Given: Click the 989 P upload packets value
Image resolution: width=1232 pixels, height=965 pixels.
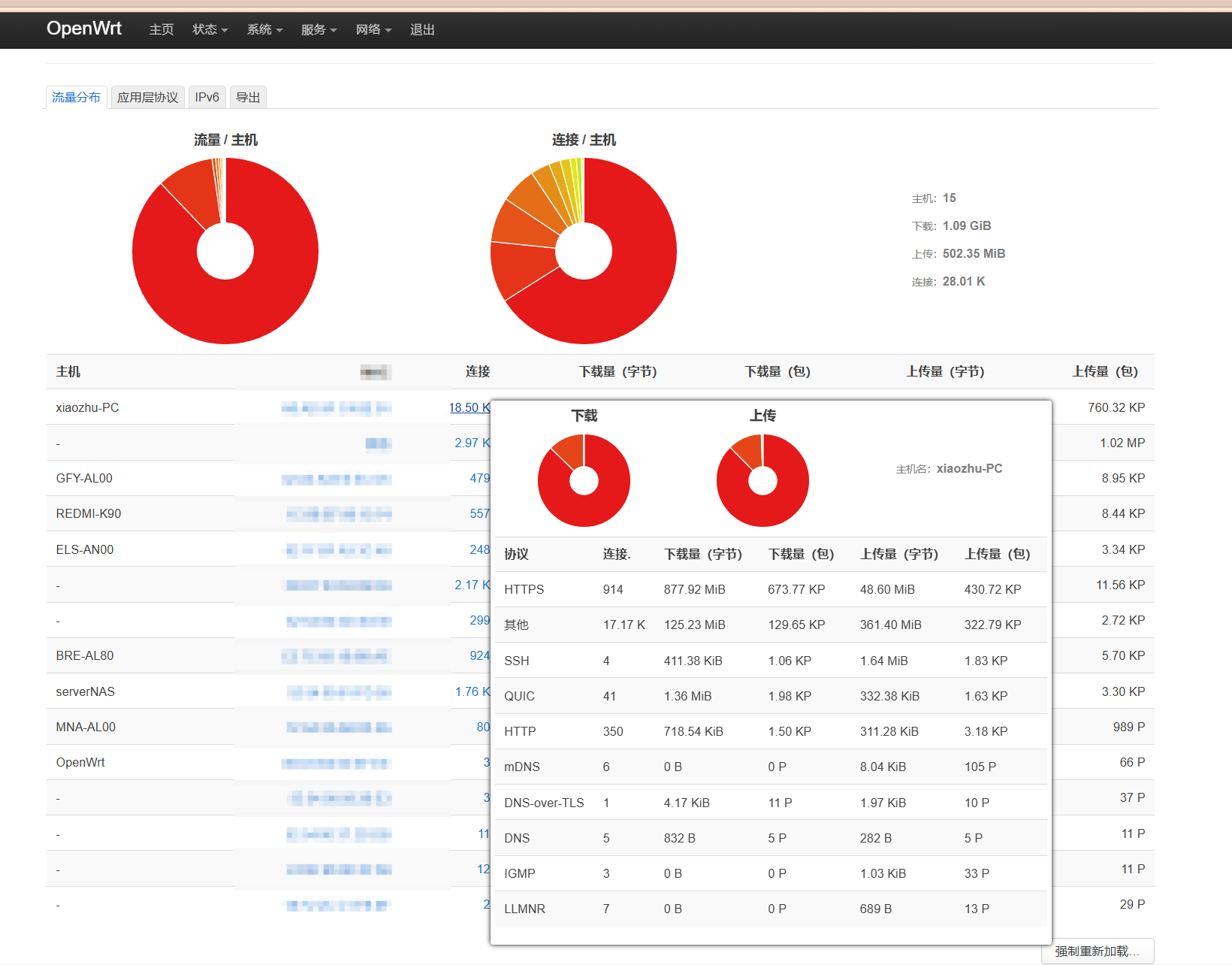Looking at the screenshot, I should pyautogui.click(x=1129, y=727).
